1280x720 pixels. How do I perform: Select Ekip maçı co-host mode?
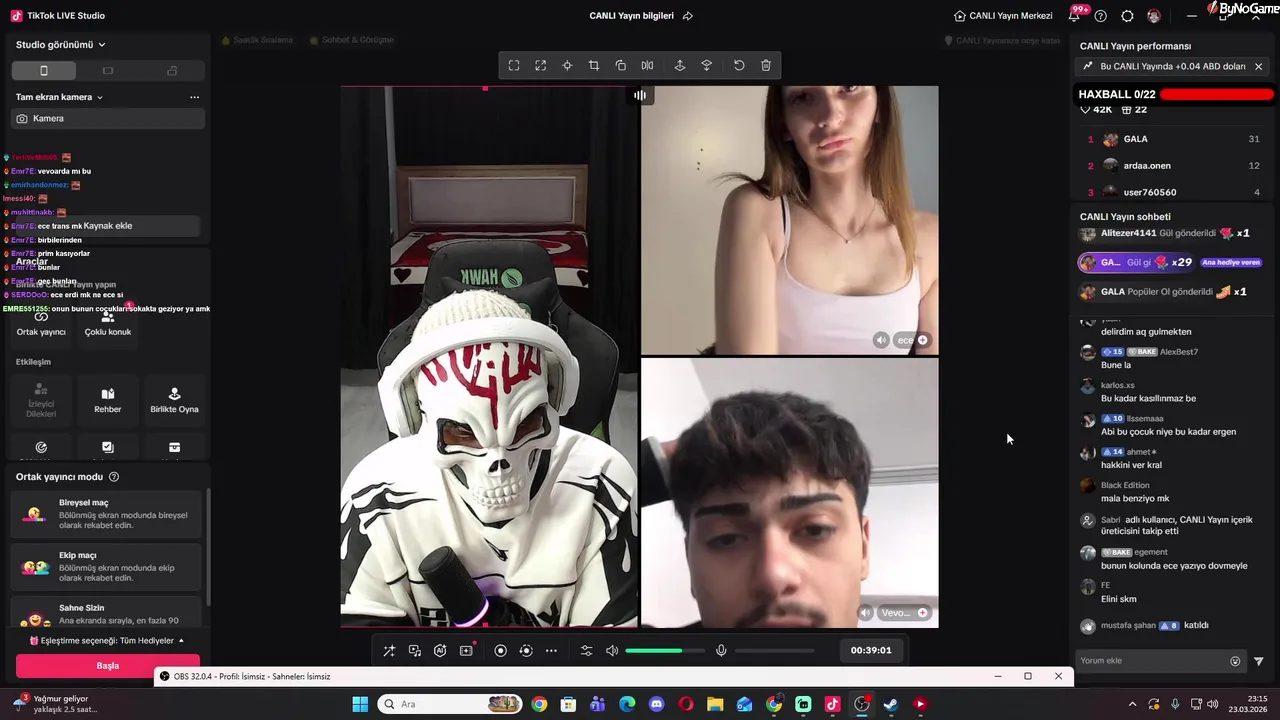[x=108, y=567]
